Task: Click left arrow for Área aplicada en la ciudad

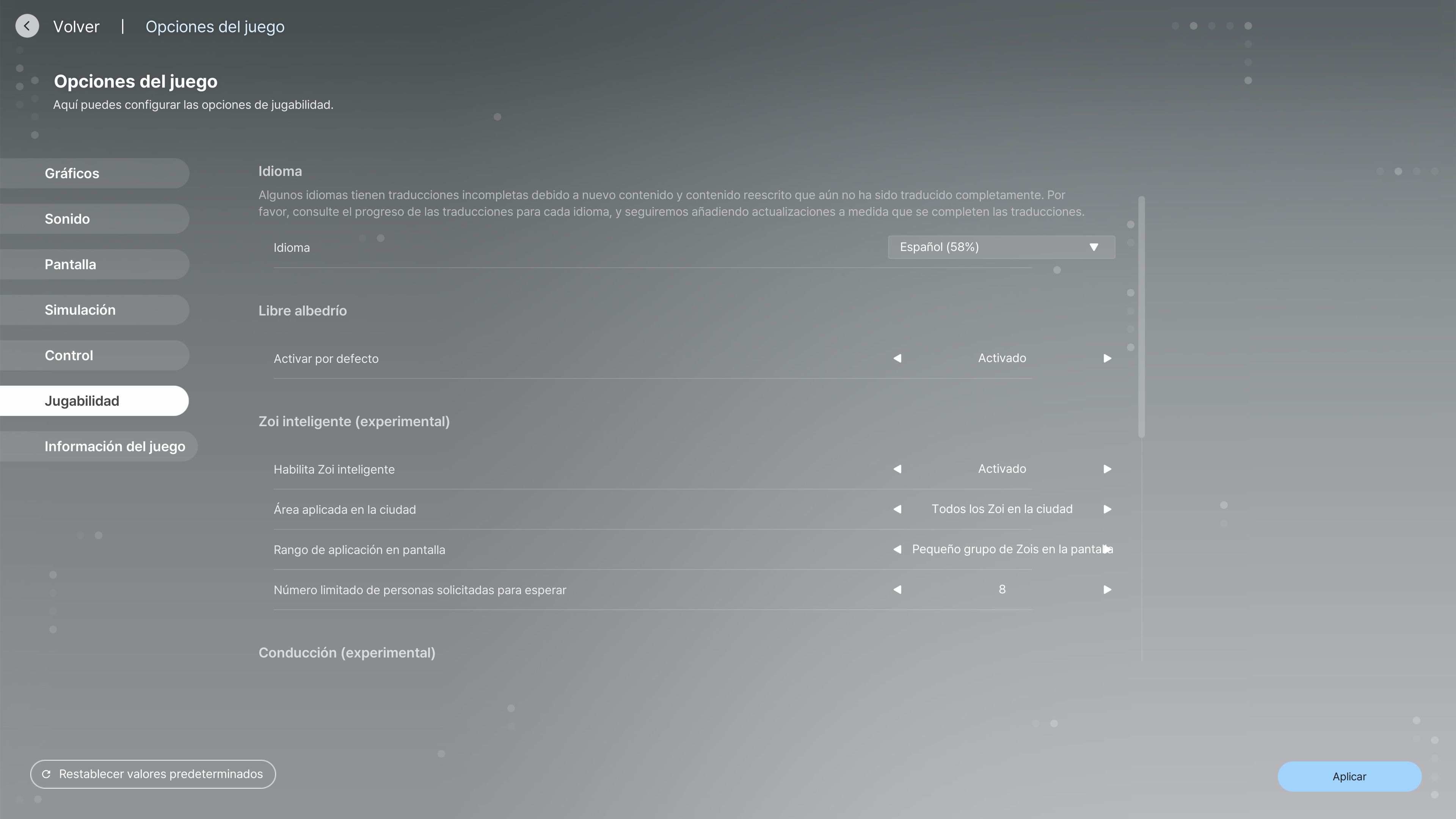Action: [x=897, y=509]
